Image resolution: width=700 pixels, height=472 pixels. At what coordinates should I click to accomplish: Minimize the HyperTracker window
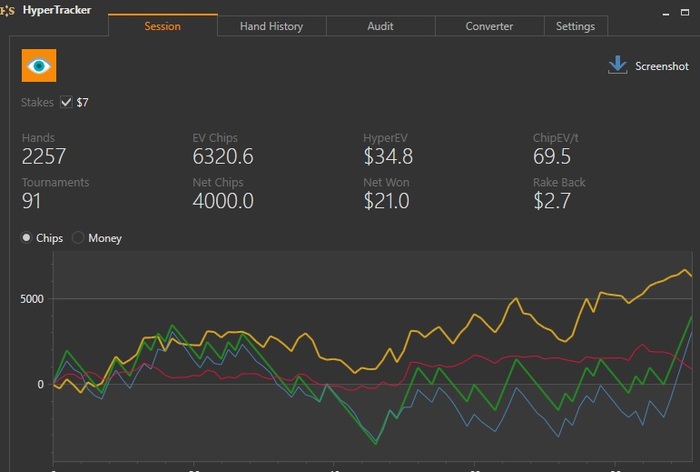(666, 13)
